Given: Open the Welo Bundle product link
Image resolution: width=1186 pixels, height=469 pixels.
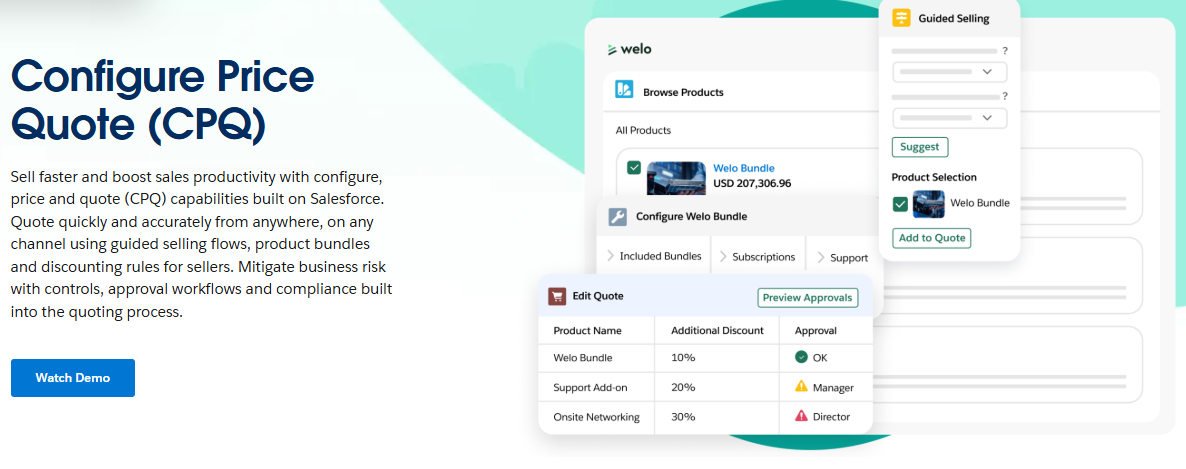Looking at the screenshot, I should pos(744,168).
